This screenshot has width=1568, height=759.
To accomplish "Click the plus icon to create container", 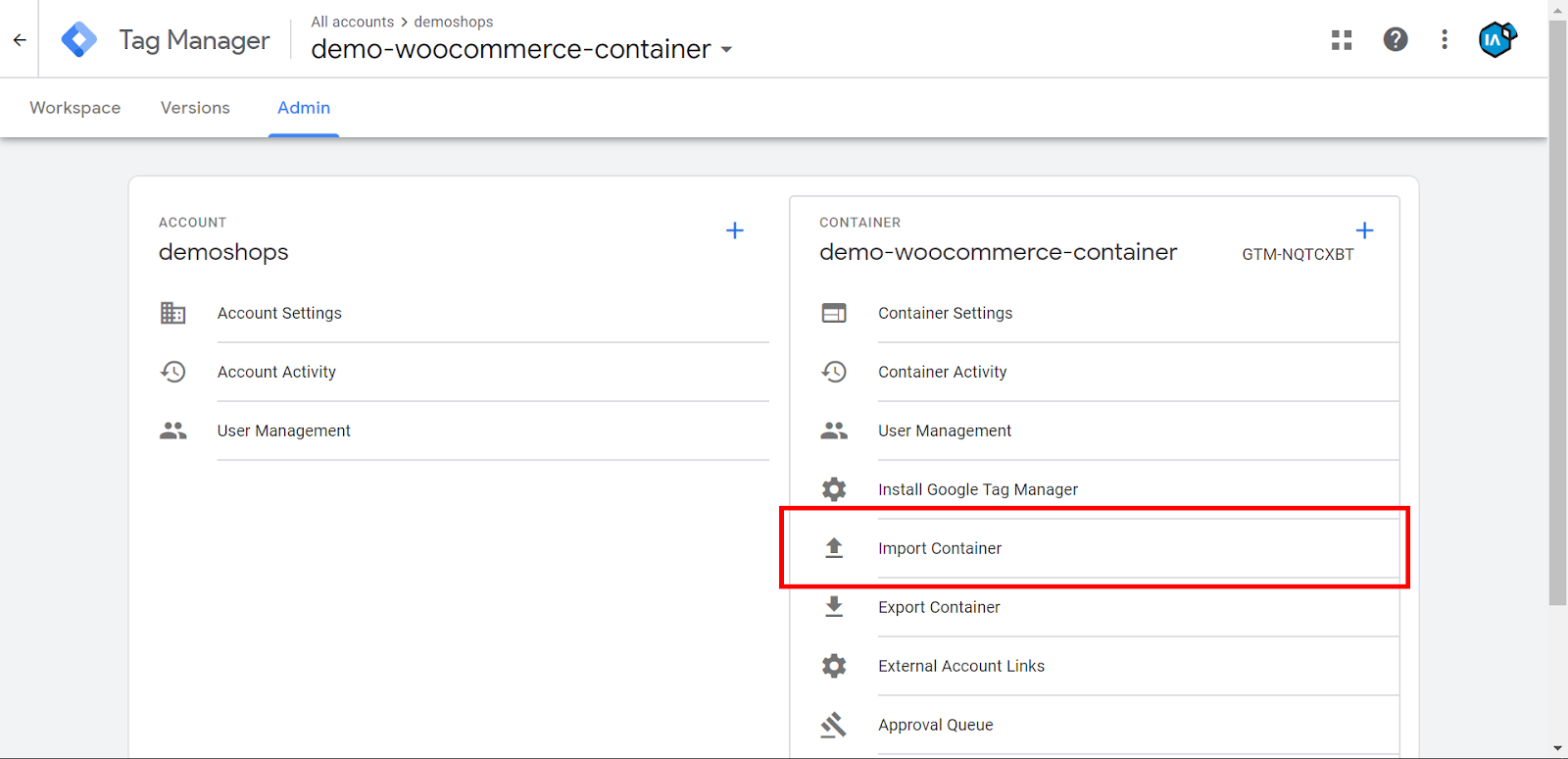I will click(1364, 230).
